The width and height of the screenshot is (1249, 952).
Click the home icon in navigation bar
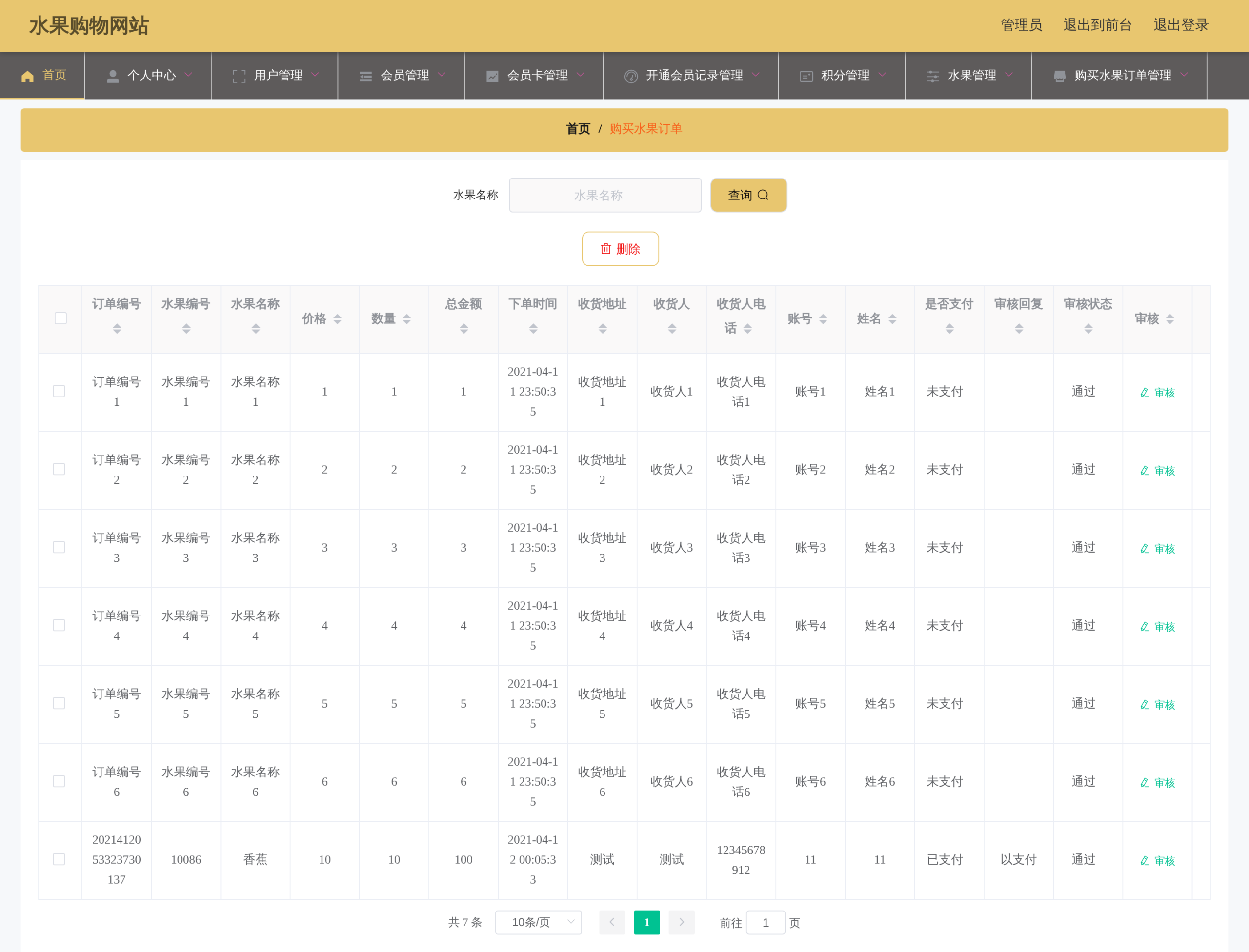pyautogui.click(x=27, y=76)
